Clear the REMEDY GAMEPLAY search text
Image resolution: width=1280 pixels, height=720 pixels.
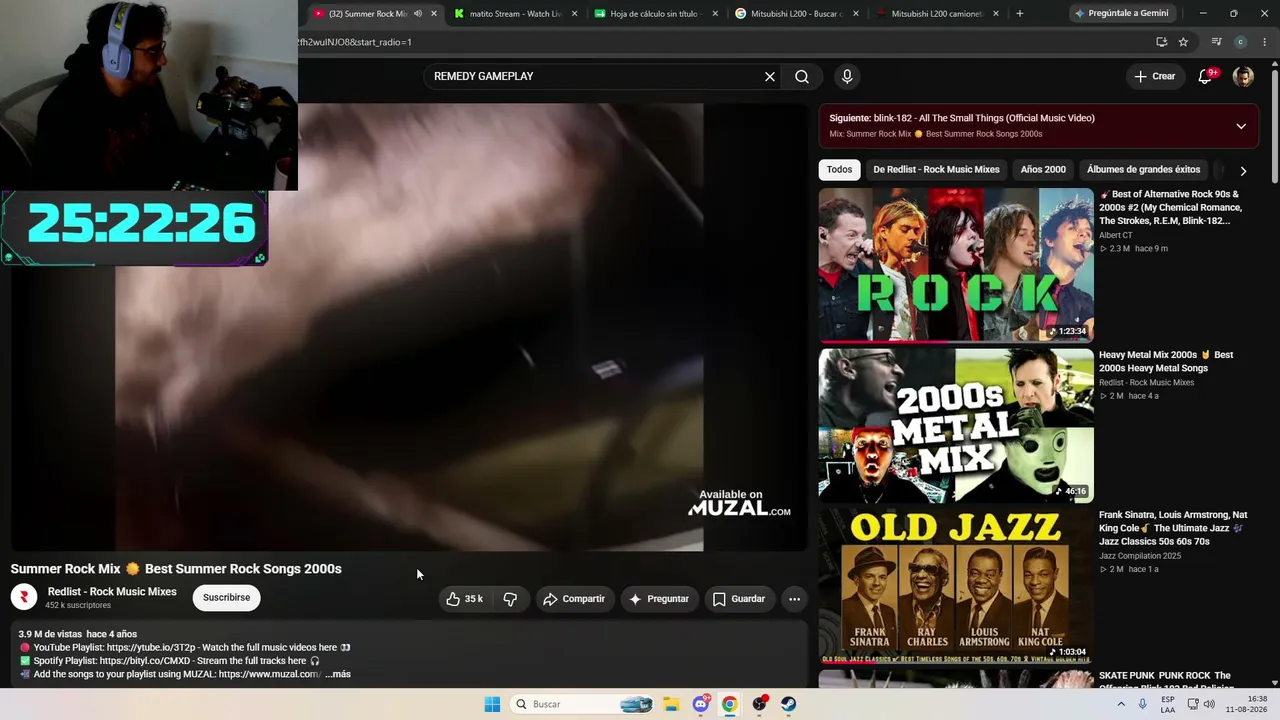click(x=770, y=77)
